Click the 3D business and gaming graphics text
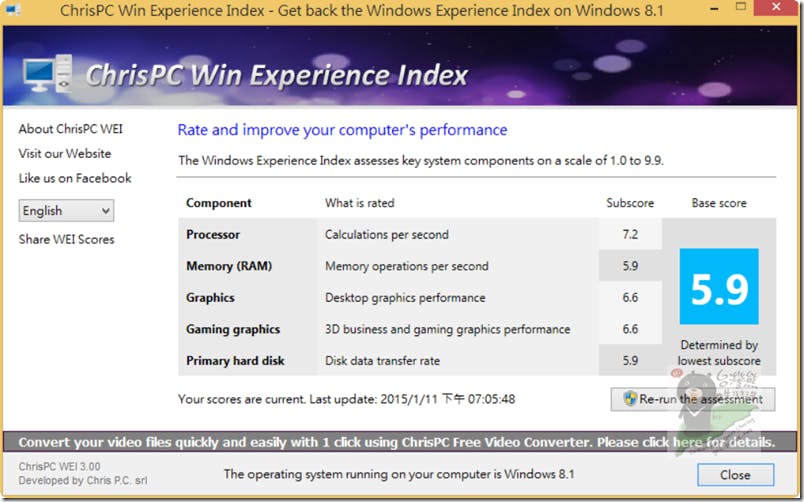This screenshot has height=502, width=804. 447,329
